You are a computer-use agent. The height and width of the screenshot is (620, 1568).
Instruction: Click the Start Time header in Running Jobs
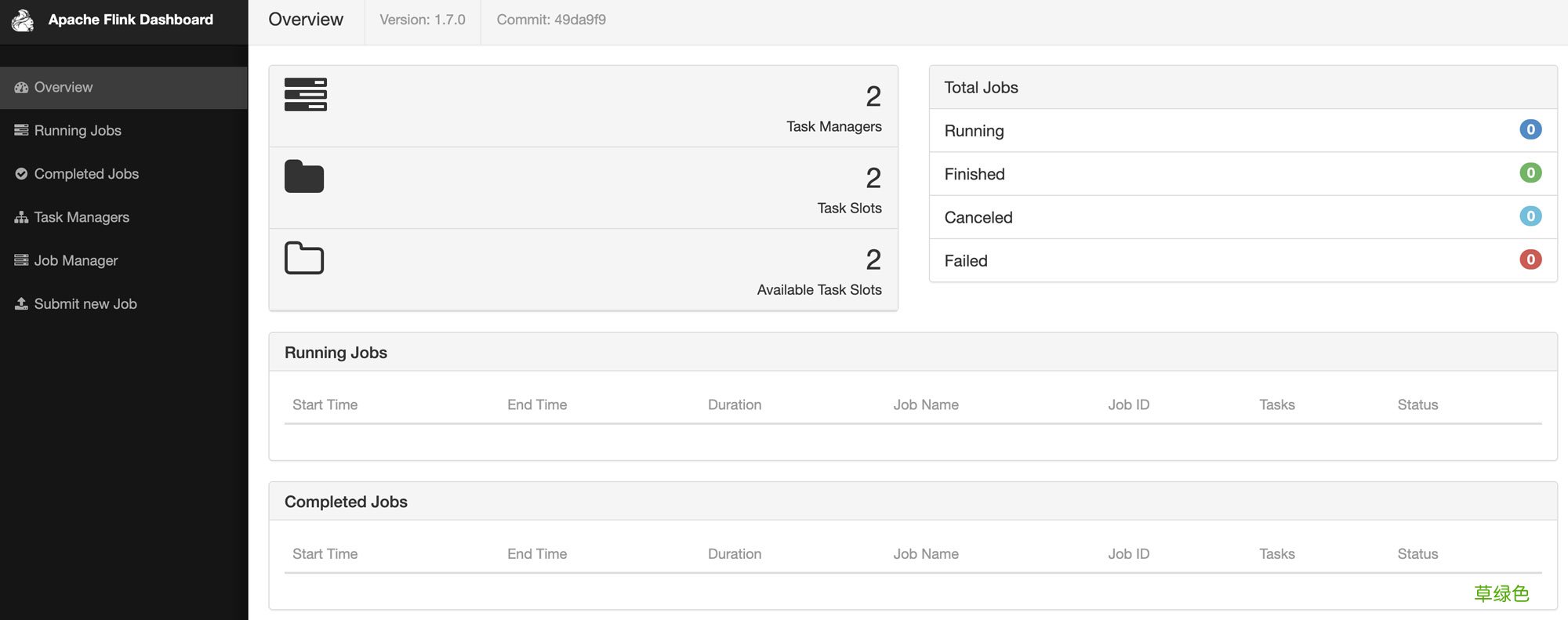325,404
